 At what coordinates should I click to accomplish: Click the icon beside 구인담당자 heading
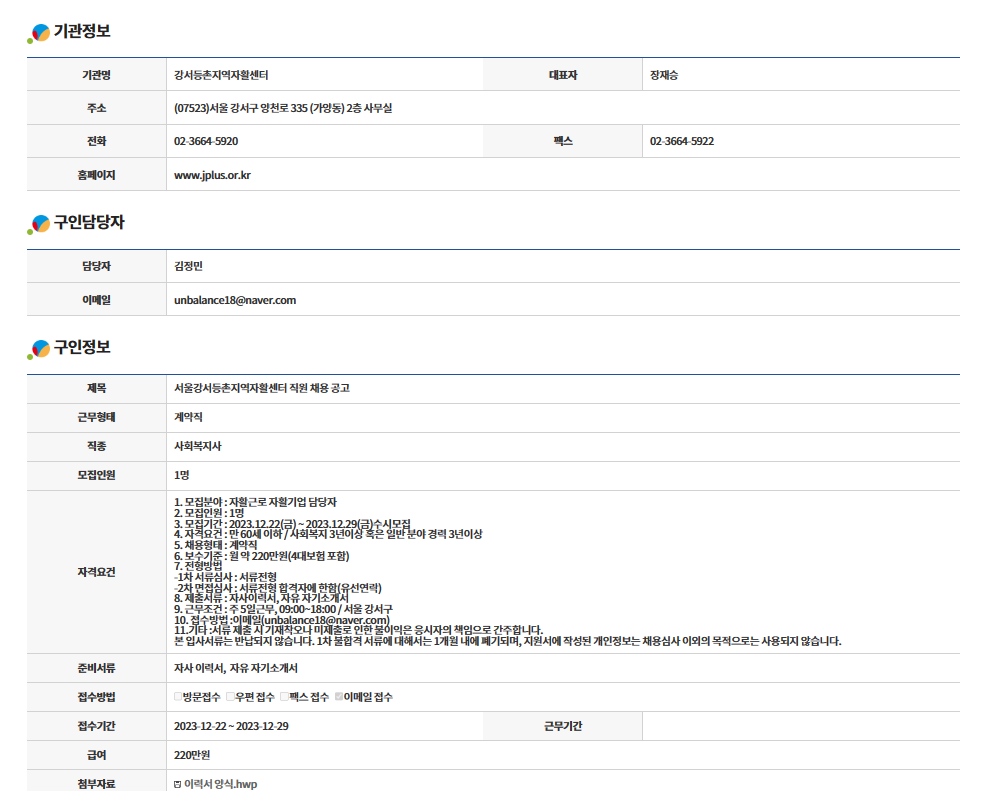[x=39, y=225]
